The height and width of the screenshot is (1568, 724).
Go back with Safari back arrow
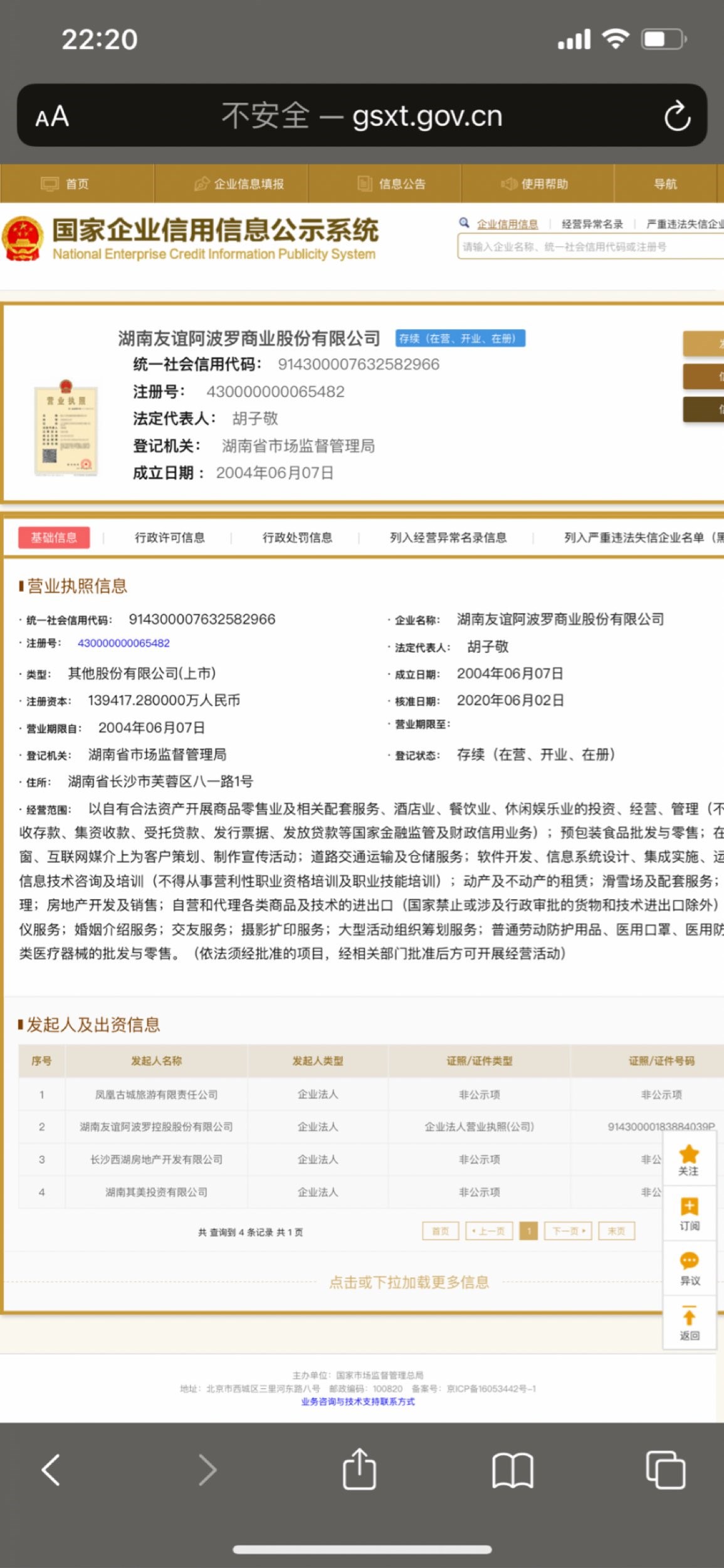coord(51,1470)
